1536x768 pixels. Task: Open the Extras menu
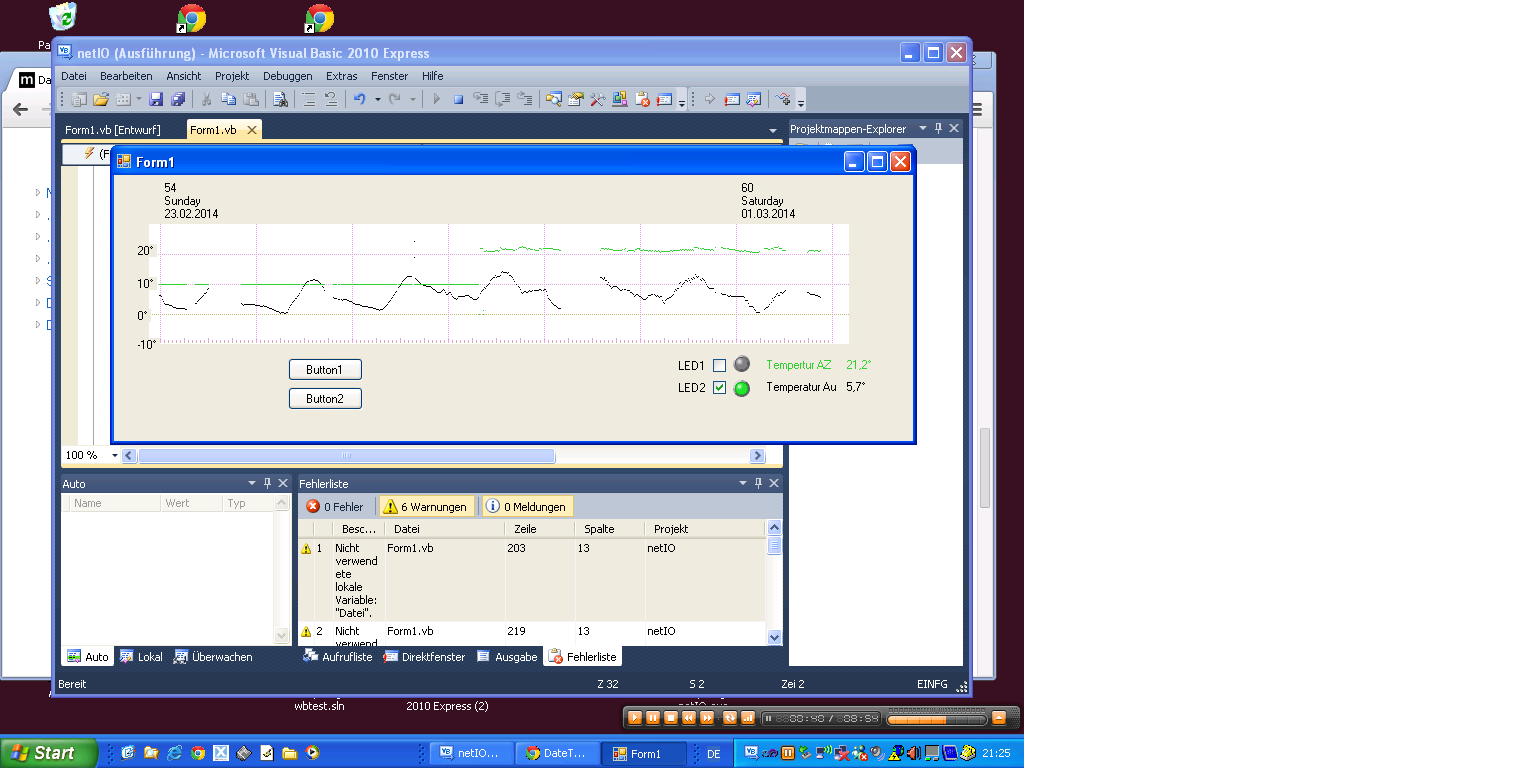coord(342,76)
